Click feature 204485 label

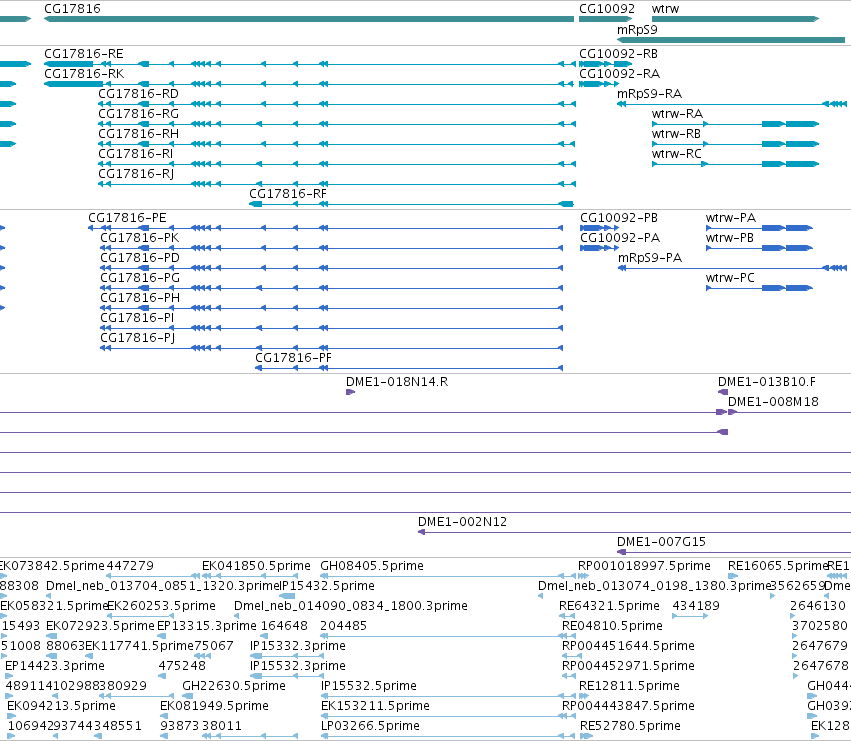pyautogui.click(x=344, y=626)
